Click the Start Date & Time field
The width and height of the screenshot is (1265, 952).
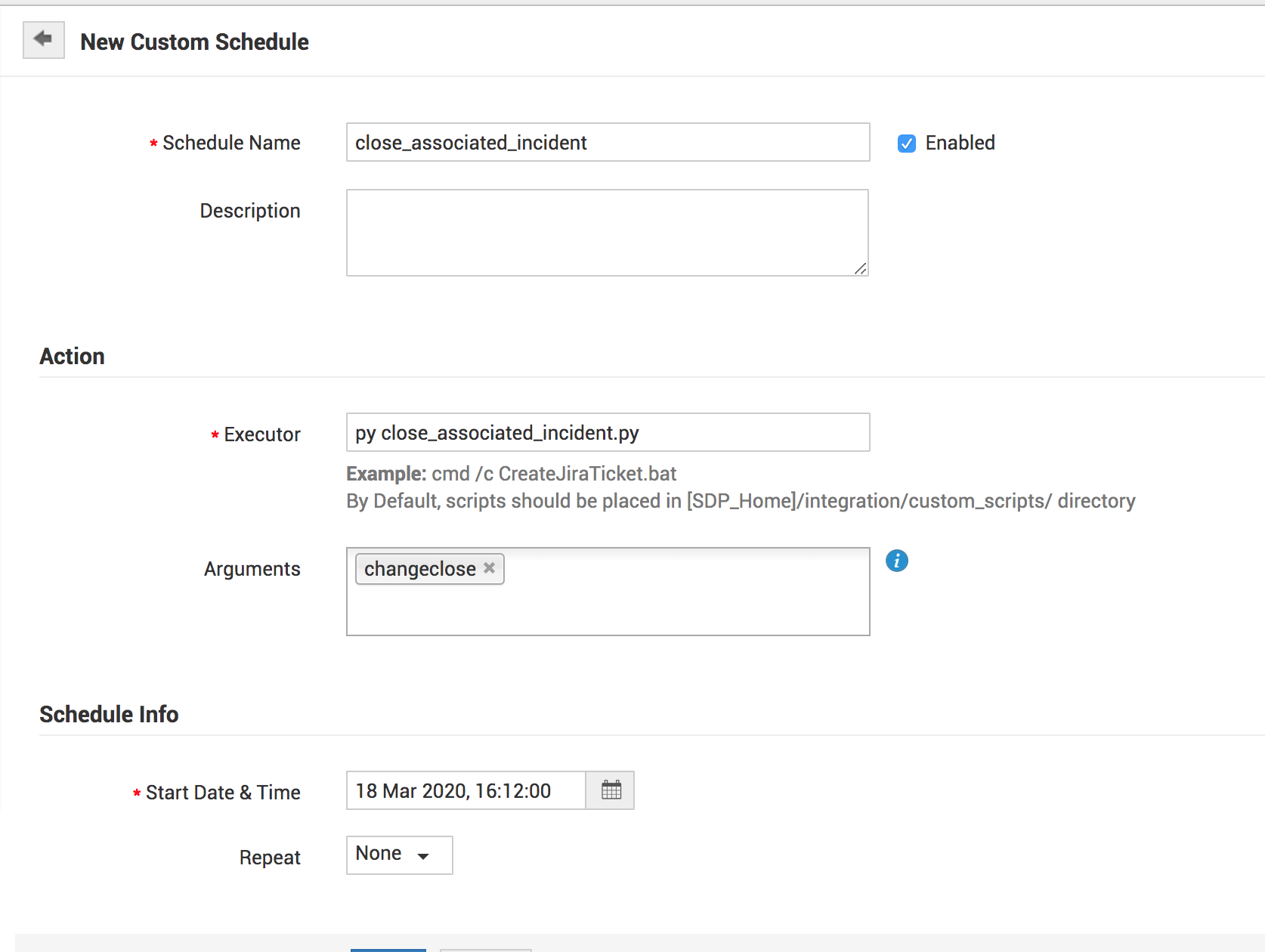(x=465, y=790)
